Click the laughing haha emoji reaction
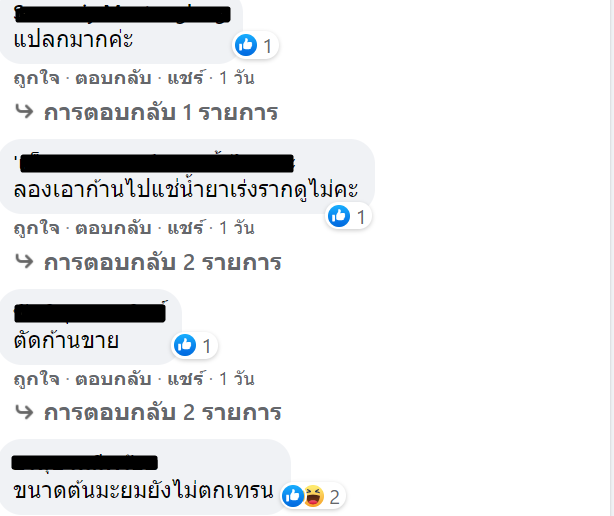This screenshot has width=614, height=516. [314, 496]
